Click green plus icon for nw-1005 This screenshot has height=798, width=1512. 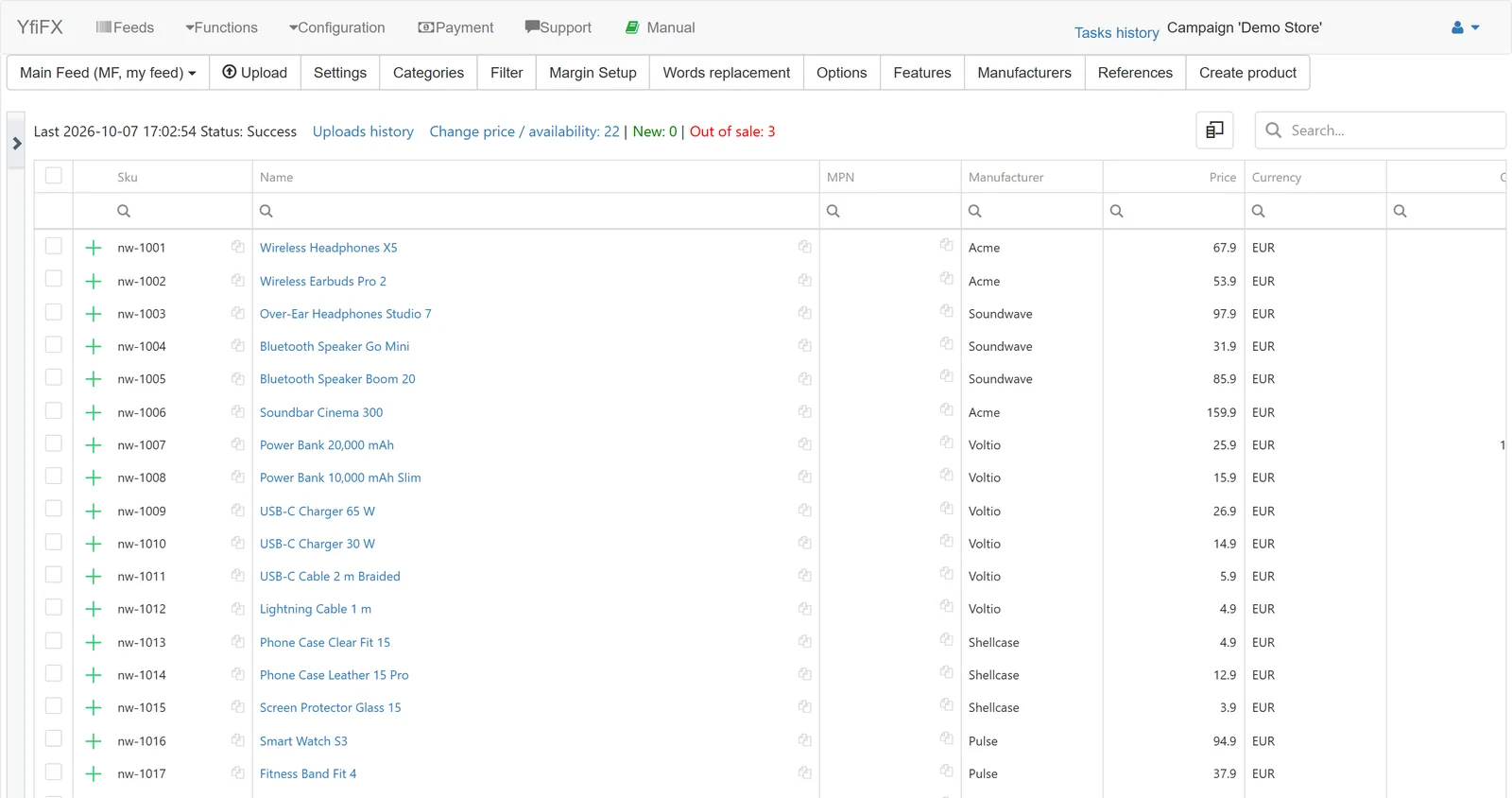(x=94, y=379)
